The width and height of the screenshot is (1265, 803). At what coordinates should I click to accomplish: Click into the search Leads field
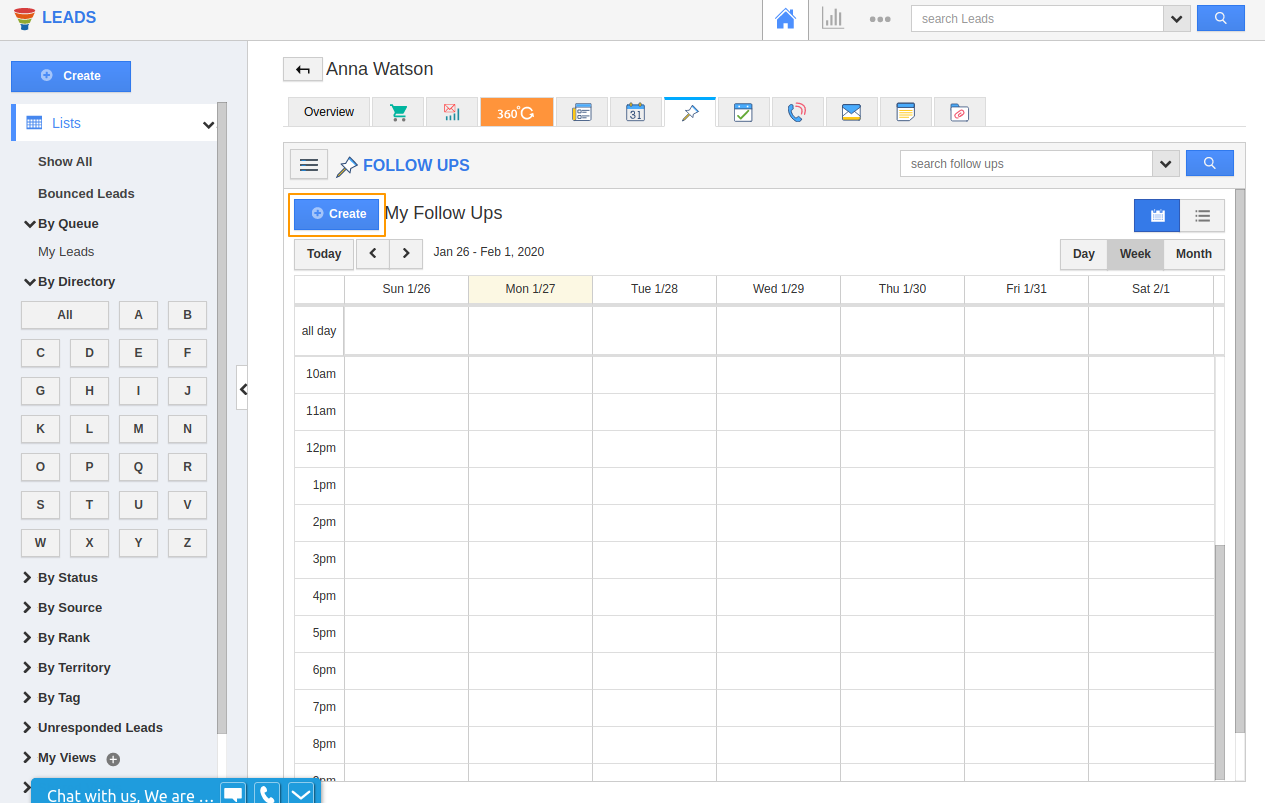(1037, 18)
